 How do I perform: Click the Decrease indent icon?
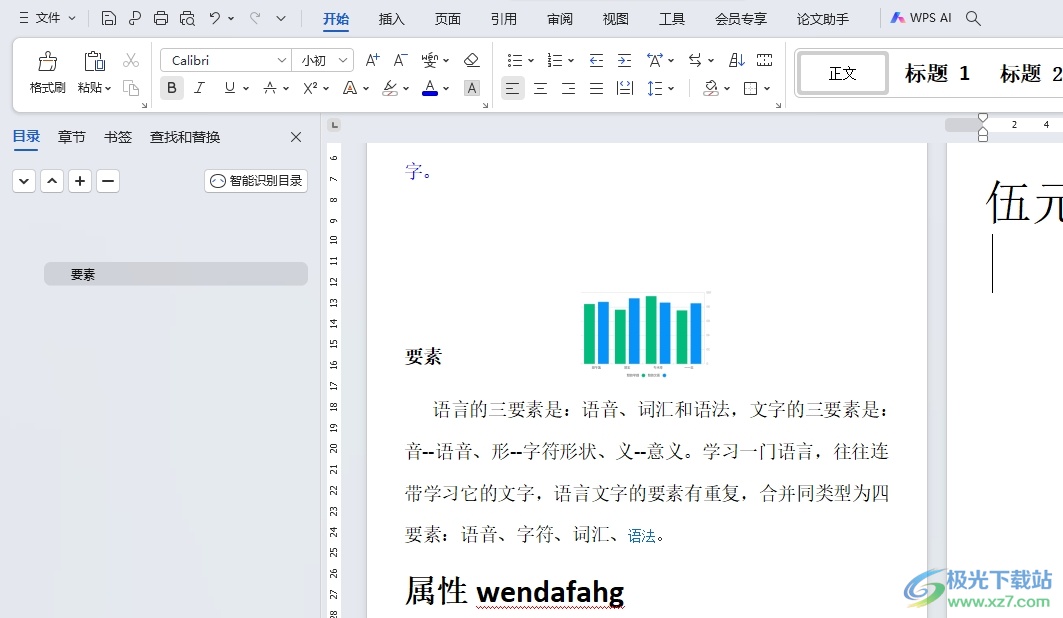(597, 60)
